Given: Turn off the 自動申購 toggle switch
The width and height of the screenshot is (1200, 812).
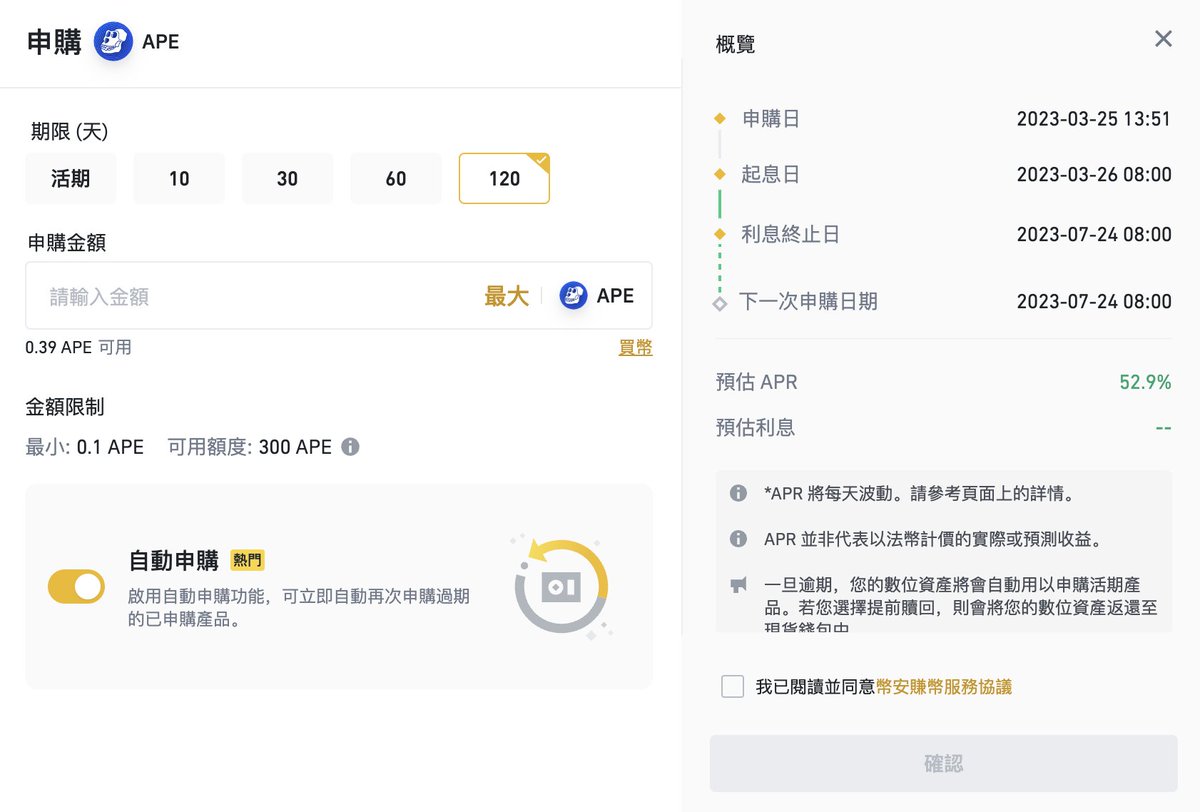Looking at the screenshot, I should [76, 586].
